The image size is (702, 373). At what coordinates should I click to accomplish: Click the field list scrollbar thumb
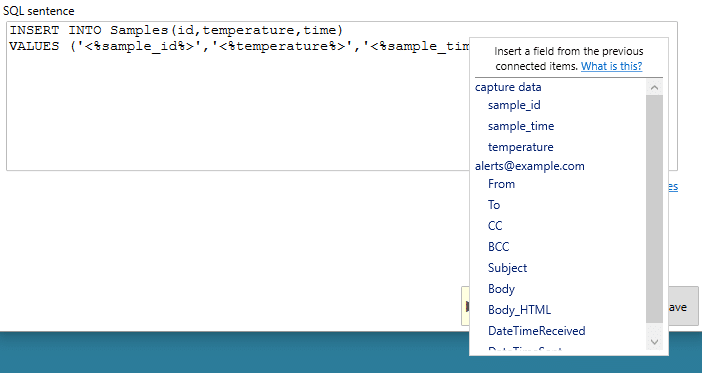point(654,209)
